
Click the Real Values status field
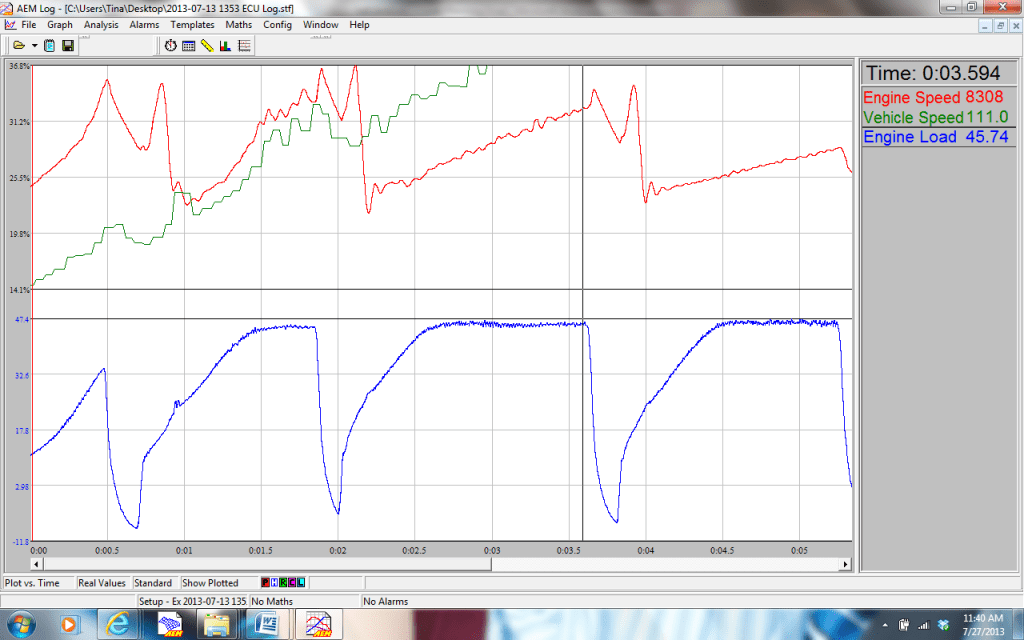[103, 583]
